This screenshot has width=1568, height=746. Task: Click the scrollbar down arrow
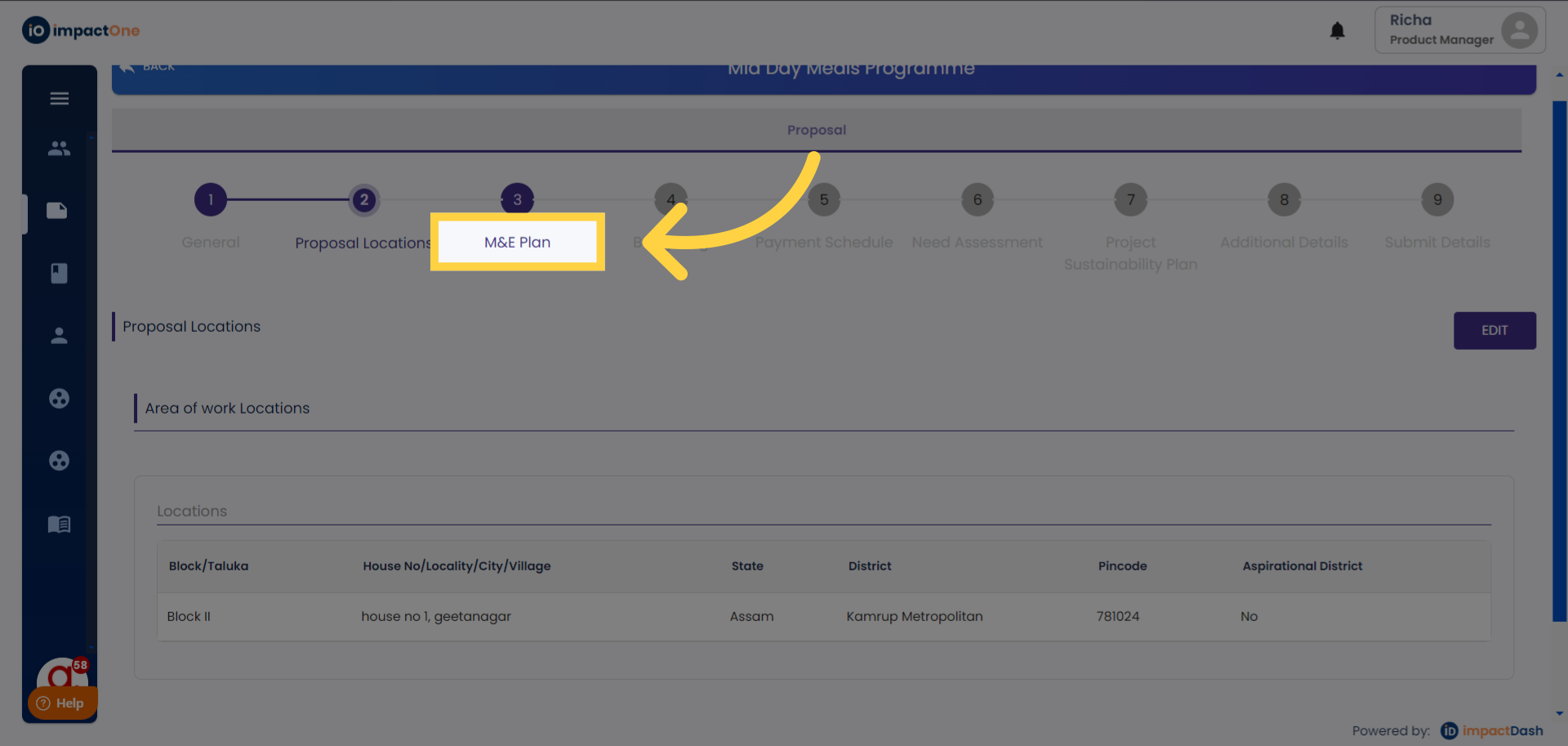pyautogui.click(x=1560, y=713)
